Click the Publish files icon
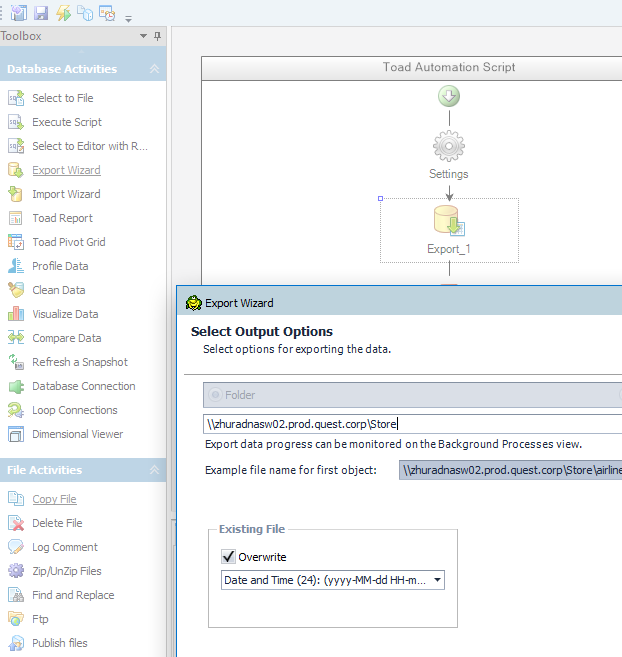This screenshot has height=657, width=622. 16,643
